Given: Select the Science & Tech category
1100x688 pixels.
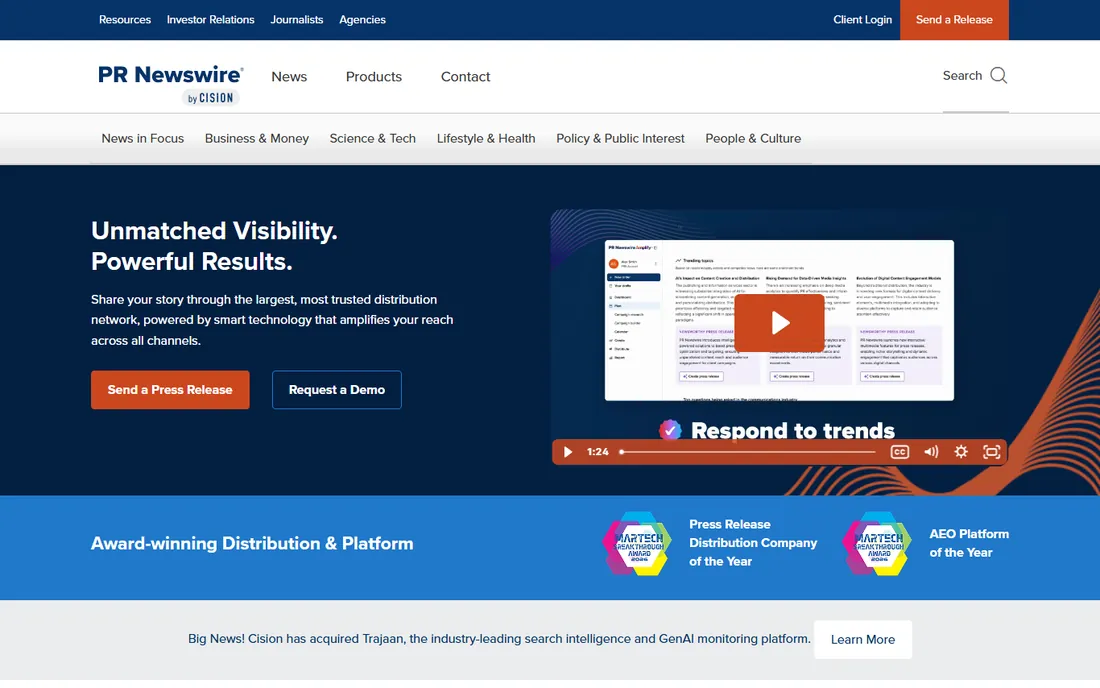Looking at the screenshot, I should (x=373, y=138).
